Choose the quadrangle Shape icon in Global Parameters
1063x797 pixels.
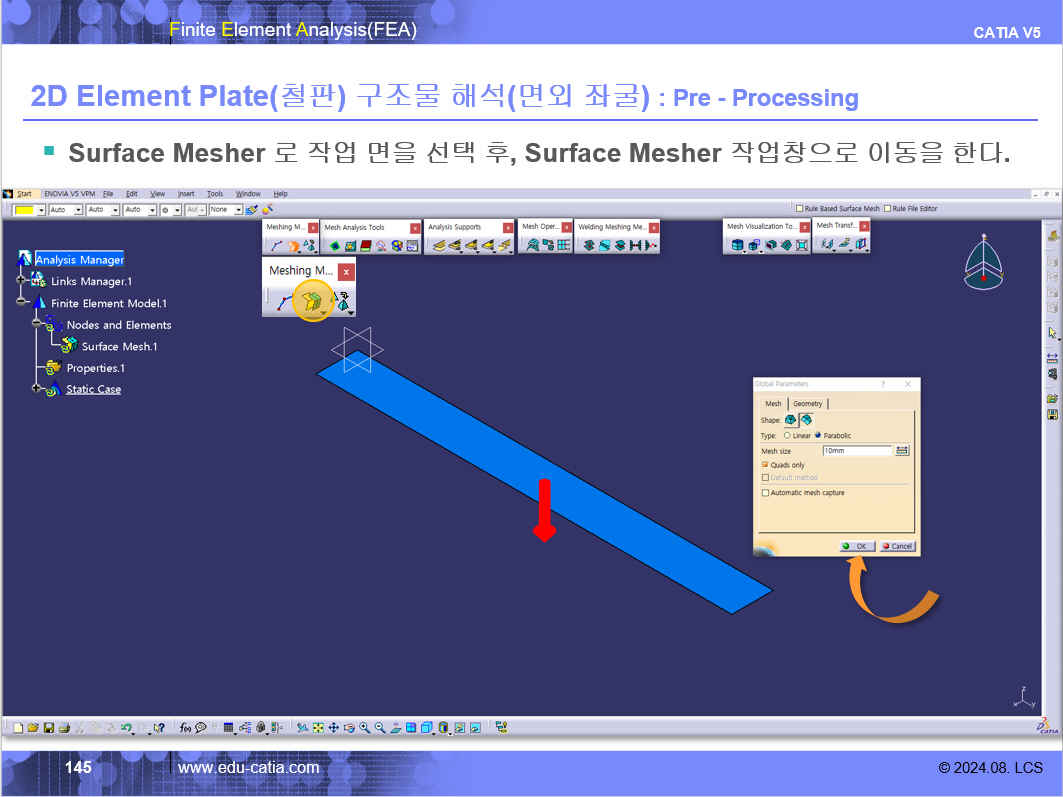pyautogui.click(x=806, y=420)
